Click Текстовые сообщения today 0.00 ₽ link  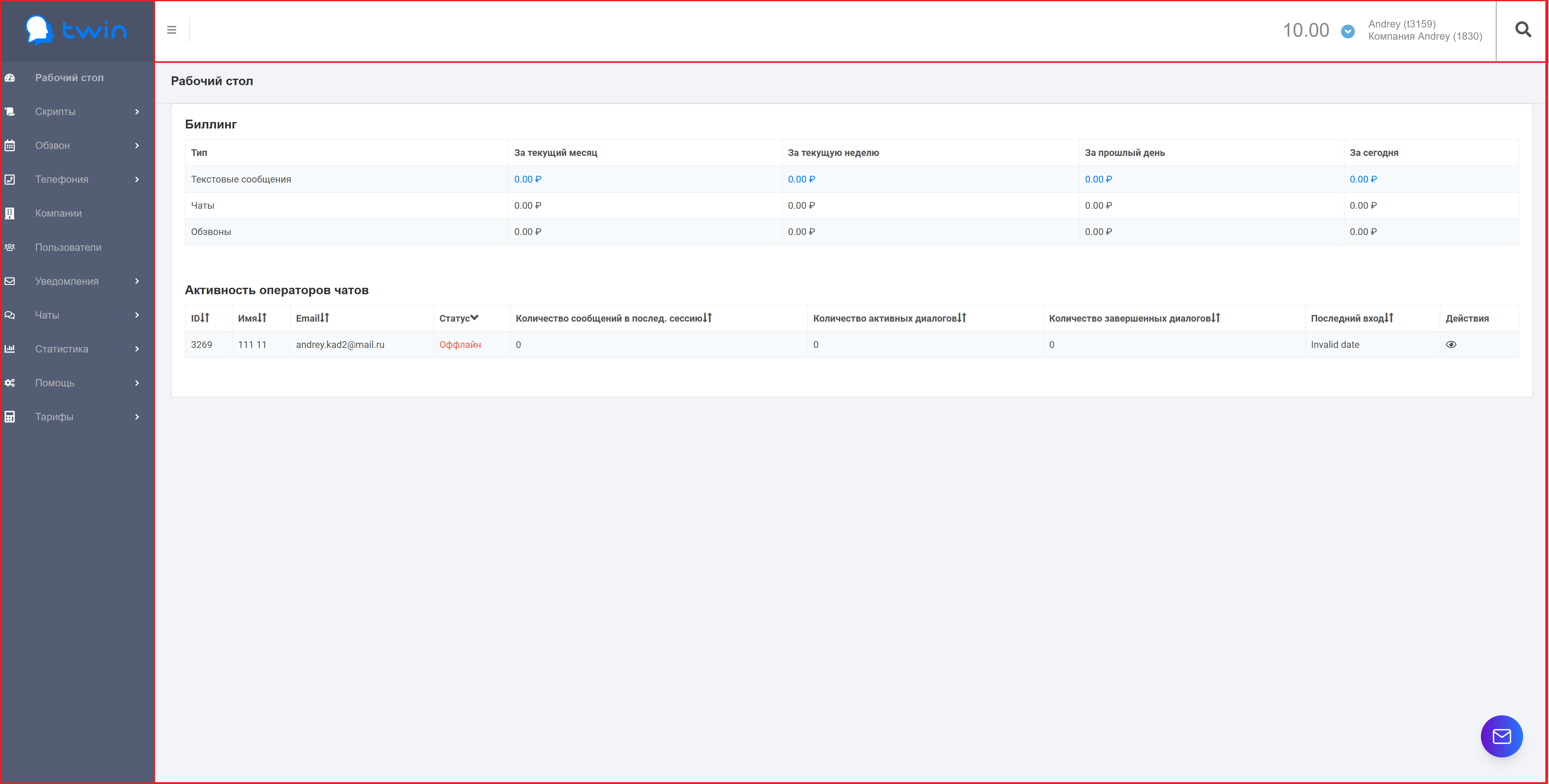tap(1363, 179)
